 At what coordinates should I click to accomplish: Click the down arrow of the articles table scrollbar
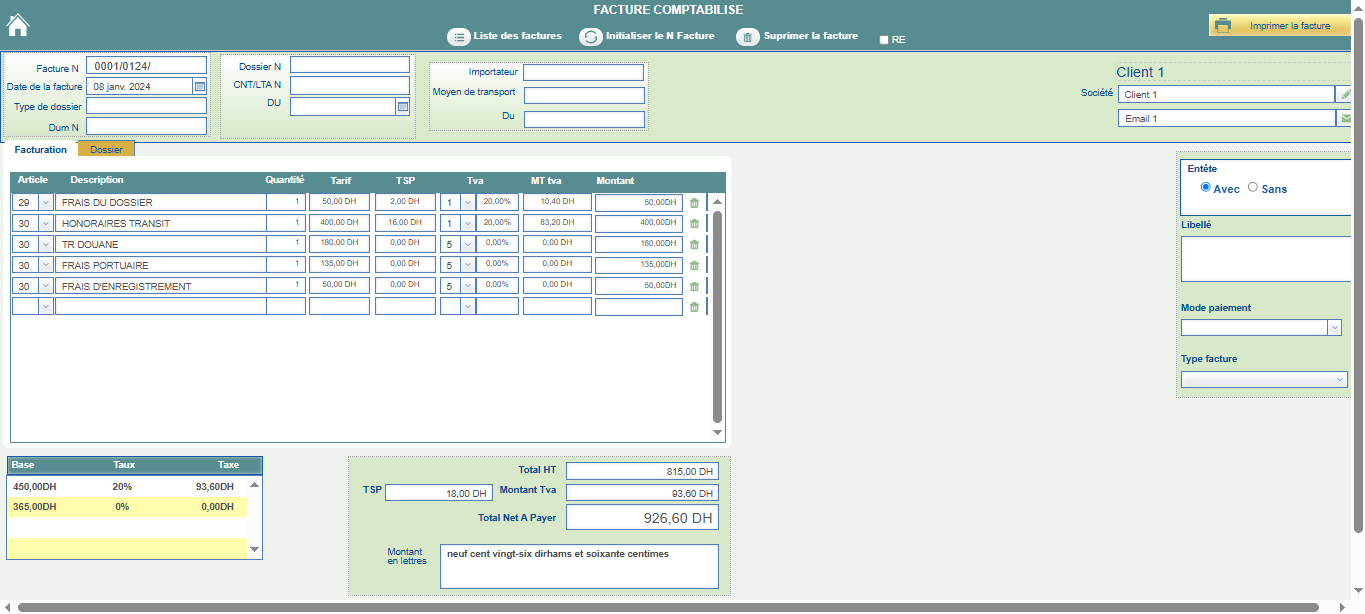click(x=717, y=433)
